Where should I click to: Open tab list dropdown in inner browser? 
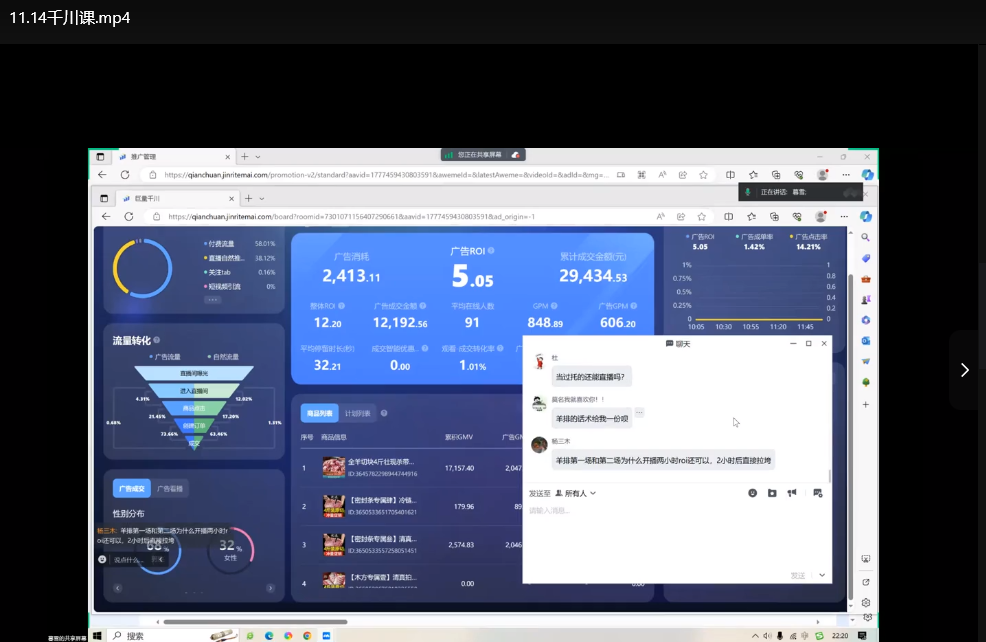[262, 198]
